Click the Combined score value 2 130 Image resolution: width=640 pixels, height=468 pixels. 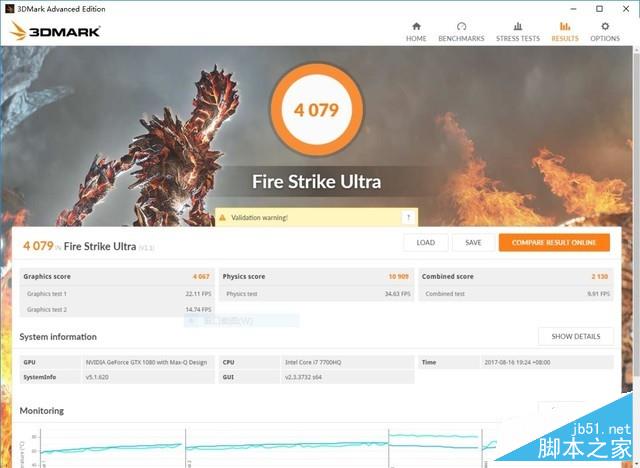(600, 276)
